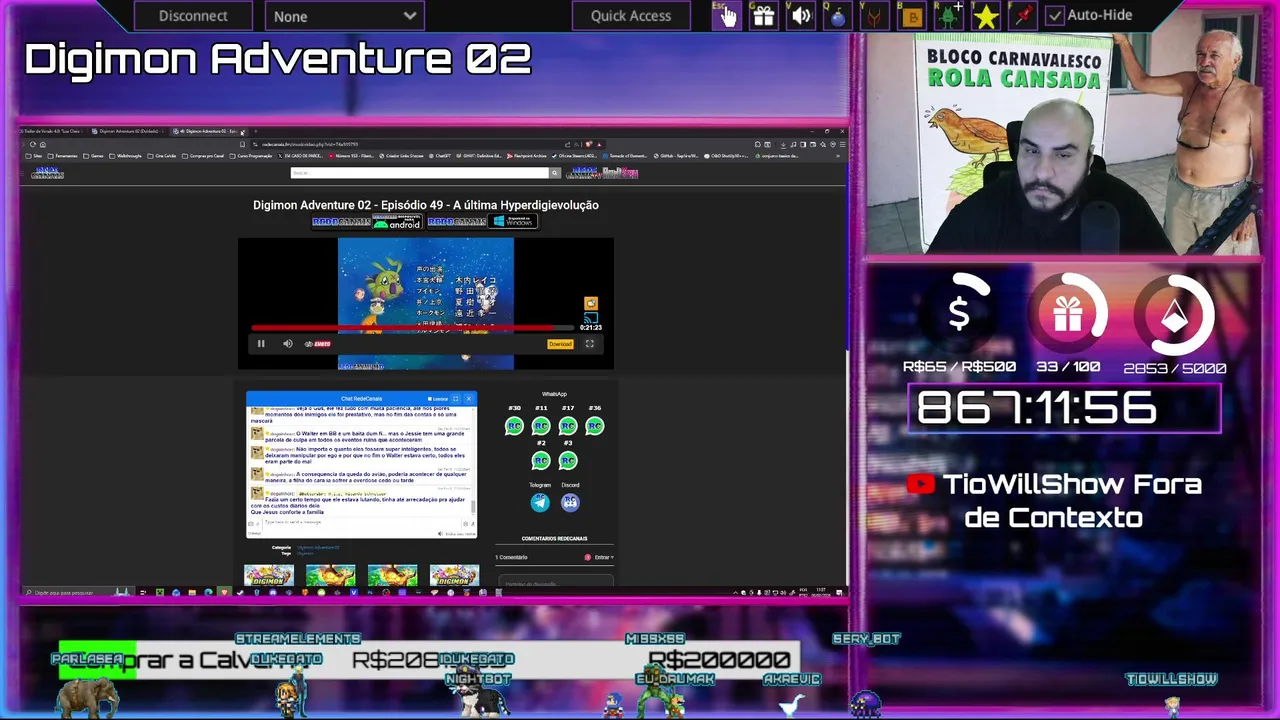
Task: Open the Telegram channel icon
Action: coord(540,502)
